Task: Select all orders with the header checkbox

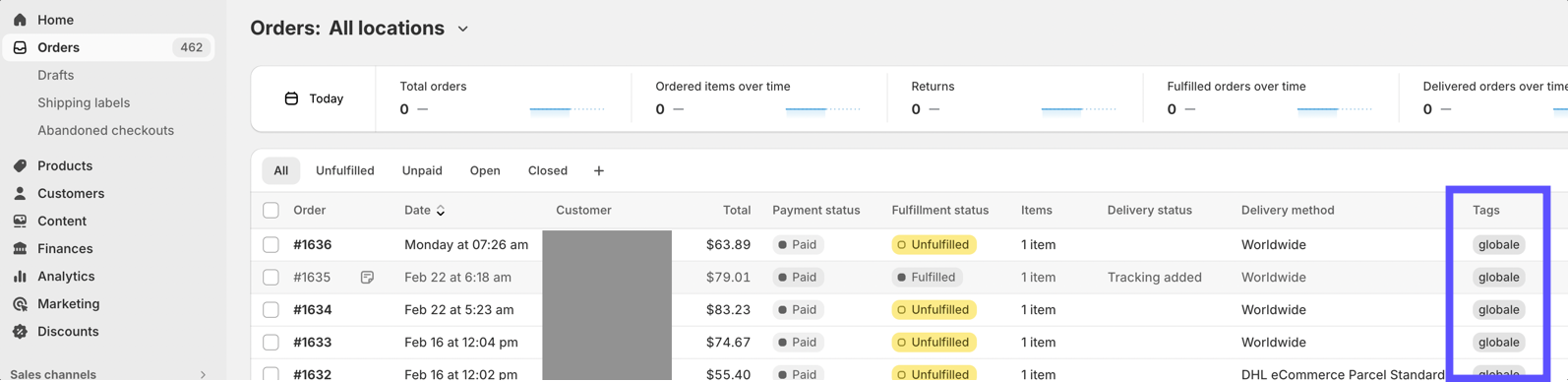Action: pos(271,210)
